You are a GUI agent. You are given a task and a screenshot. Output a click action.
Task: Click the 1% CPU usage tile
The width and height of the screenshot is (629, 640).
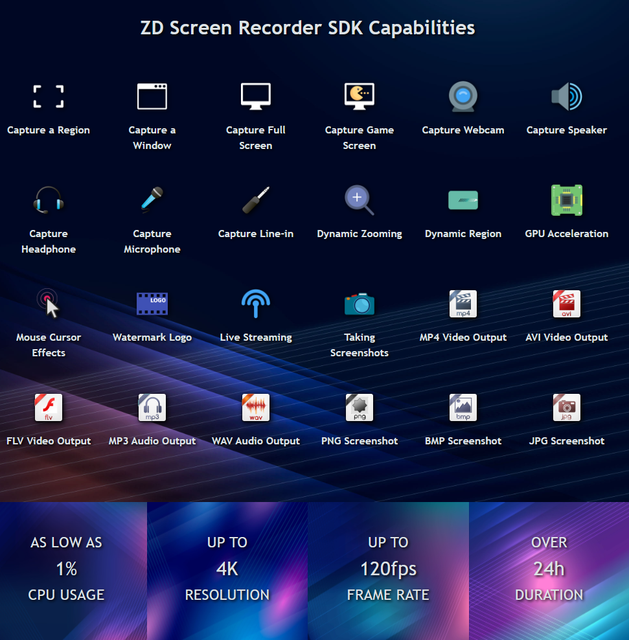66,569
